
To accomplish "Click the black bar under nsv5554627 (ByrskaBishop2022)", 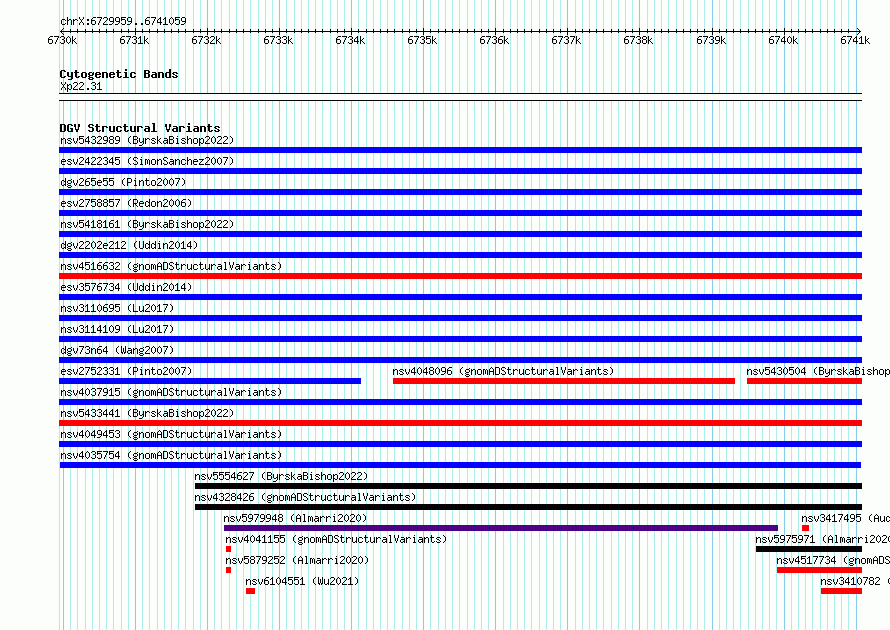I will click(x=528, y=486).
